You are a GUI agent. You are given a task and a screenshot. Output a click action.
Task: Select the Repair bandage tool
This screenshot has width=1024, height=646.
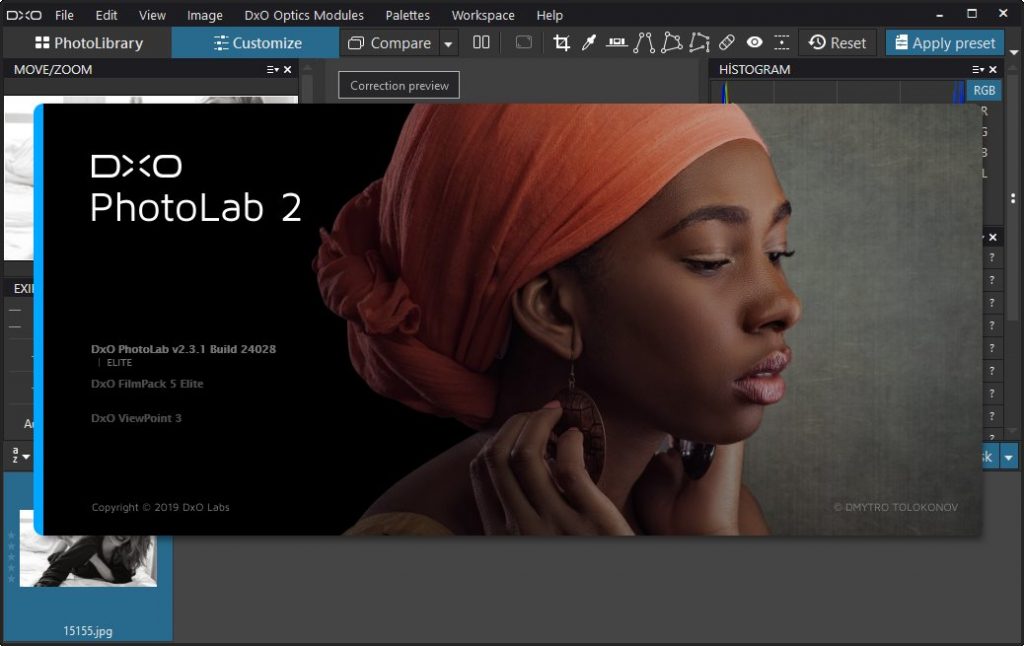point(726,43)
